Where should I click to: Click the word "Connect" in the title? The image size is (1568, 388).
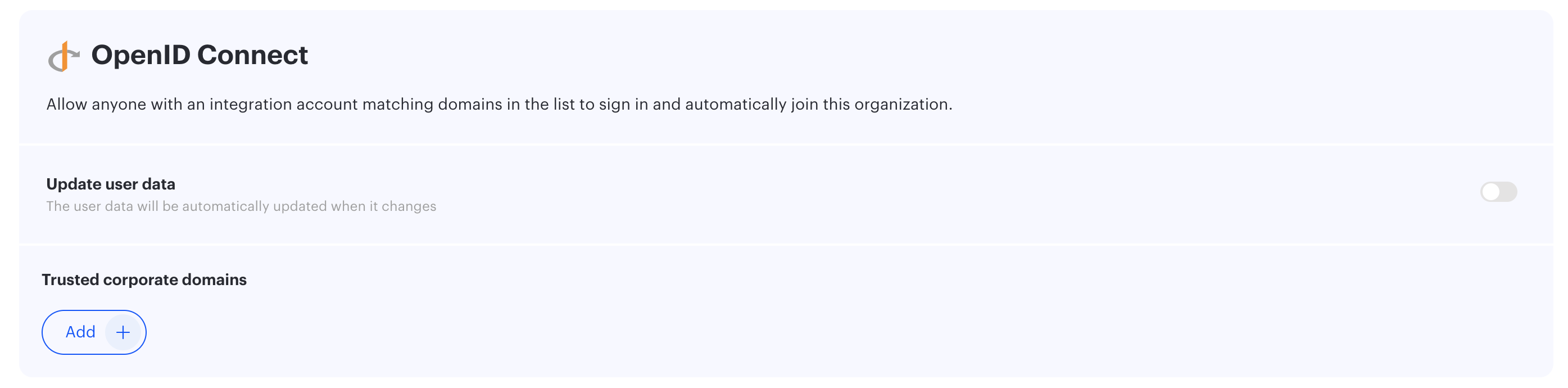point(252,55)
